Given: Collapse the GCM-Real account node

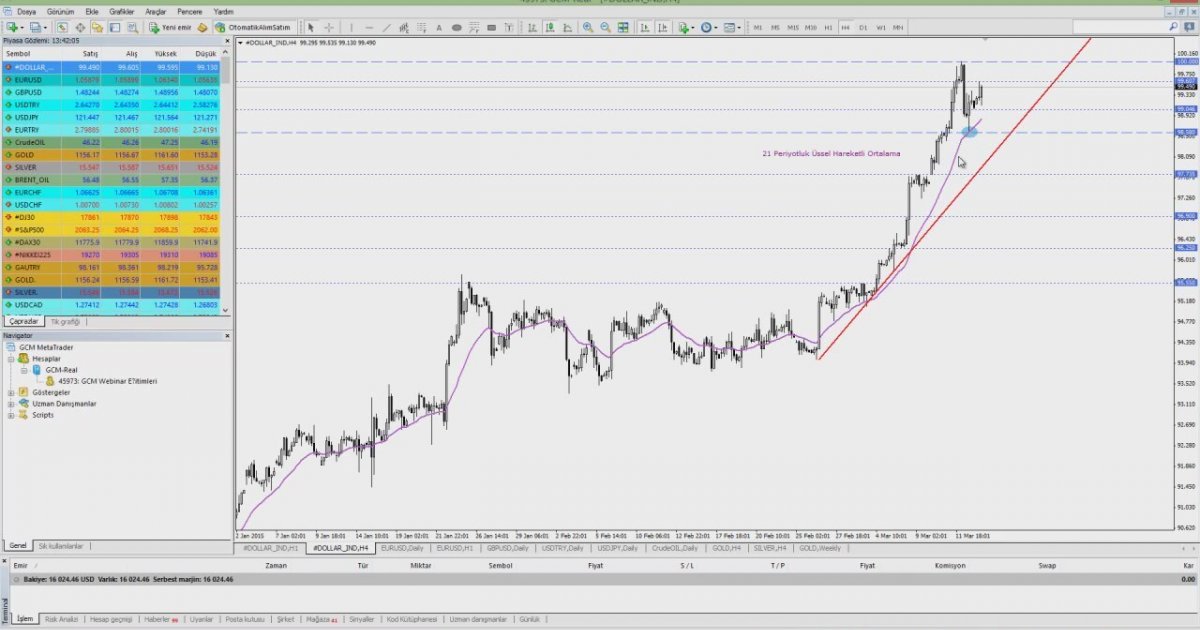Looking at the screenshot, I should [24, 369].
